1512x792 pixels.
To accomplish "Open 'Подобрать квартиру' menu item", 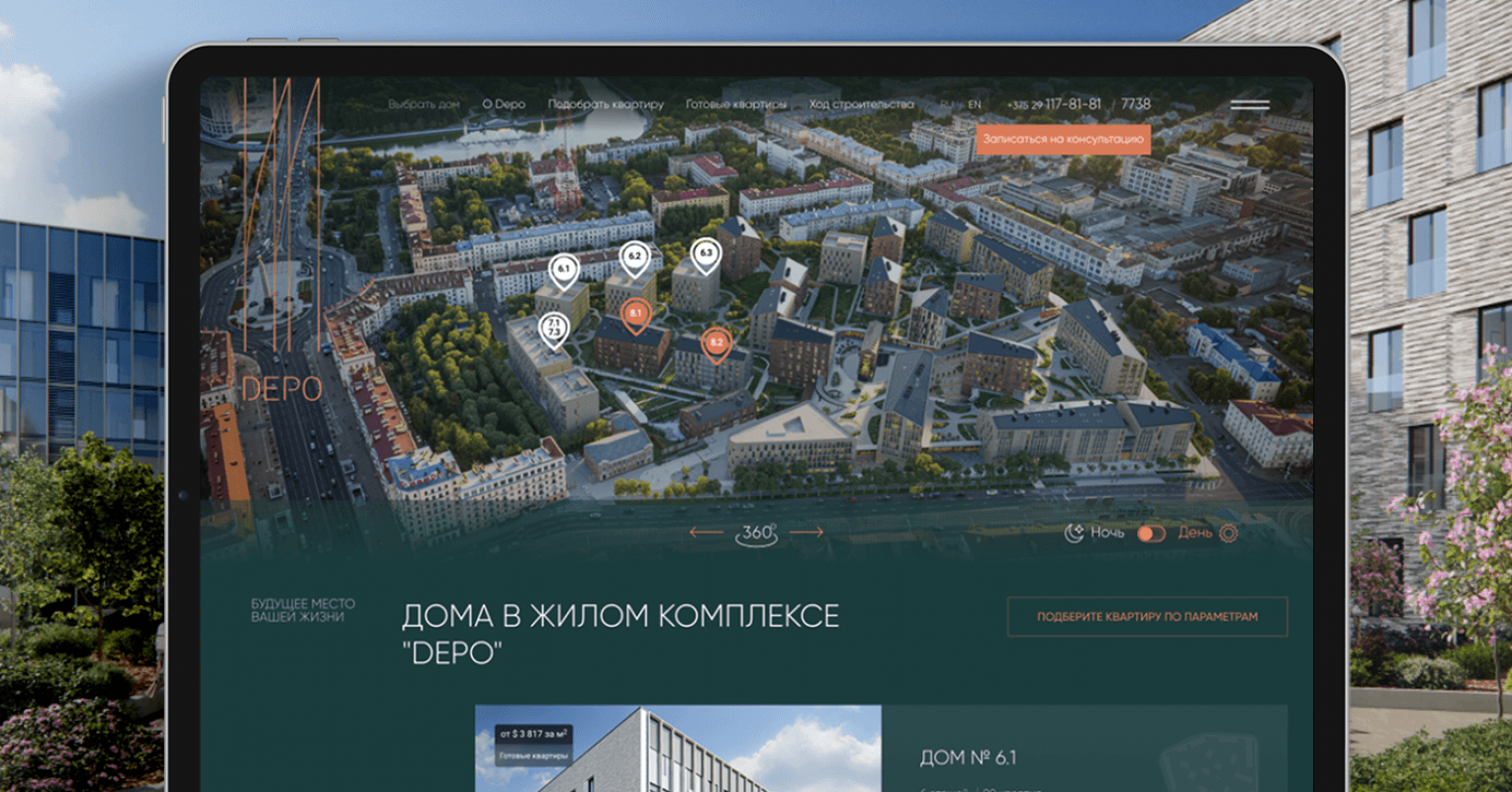I will [x=606, y=104].
